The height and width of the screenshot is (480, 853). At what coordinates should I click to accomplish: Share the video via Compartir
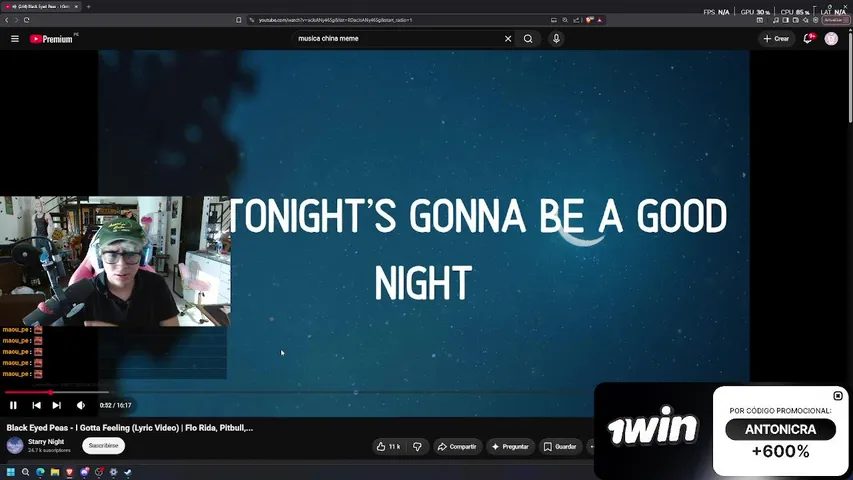click(457, 447)
